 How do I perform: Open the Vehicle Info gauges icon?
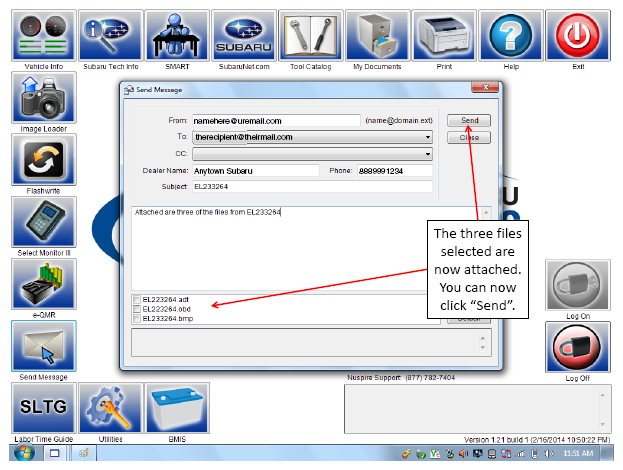coord(44,36)
